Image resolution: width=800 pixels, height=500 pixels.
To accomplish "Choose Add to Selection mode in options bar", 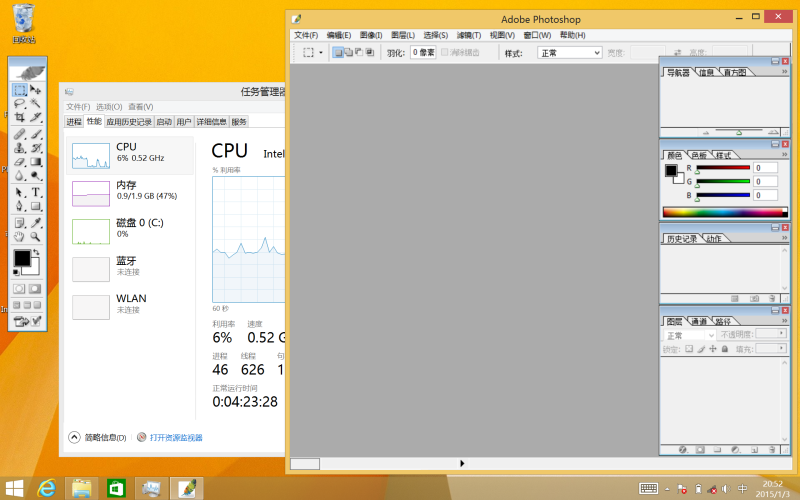I will click(348, 52).
